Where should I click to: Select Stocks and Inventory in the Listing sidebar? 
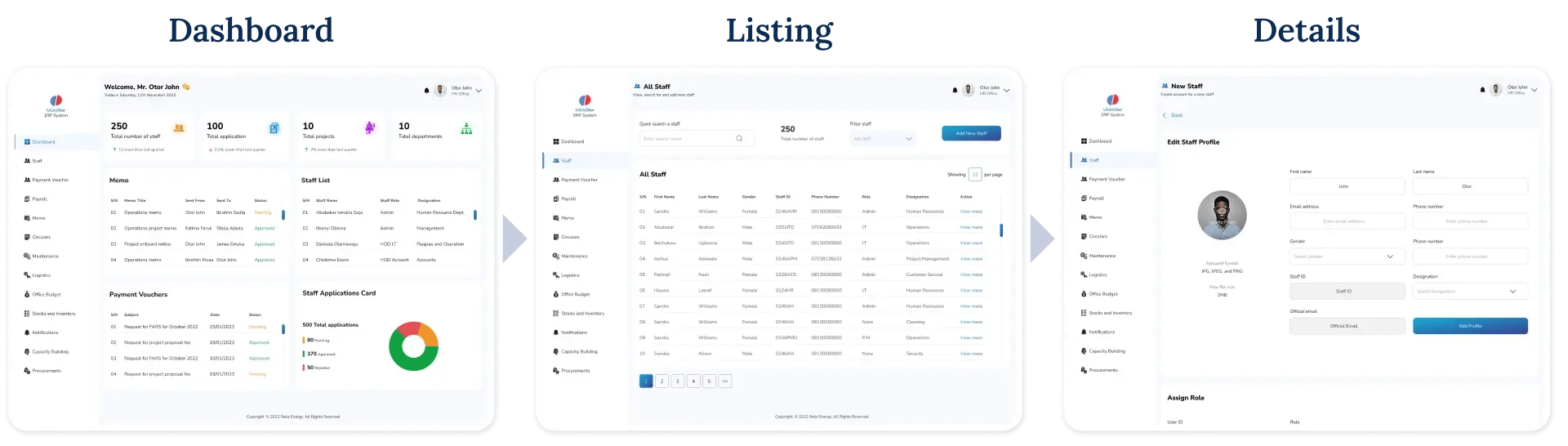pyautogui.click(x=582, y=314)
